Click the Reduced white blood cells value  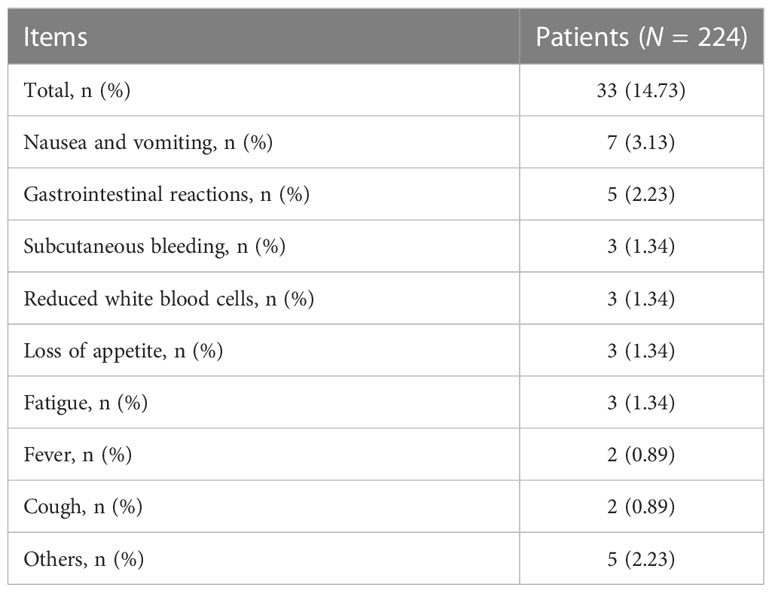tap(641, 298)
